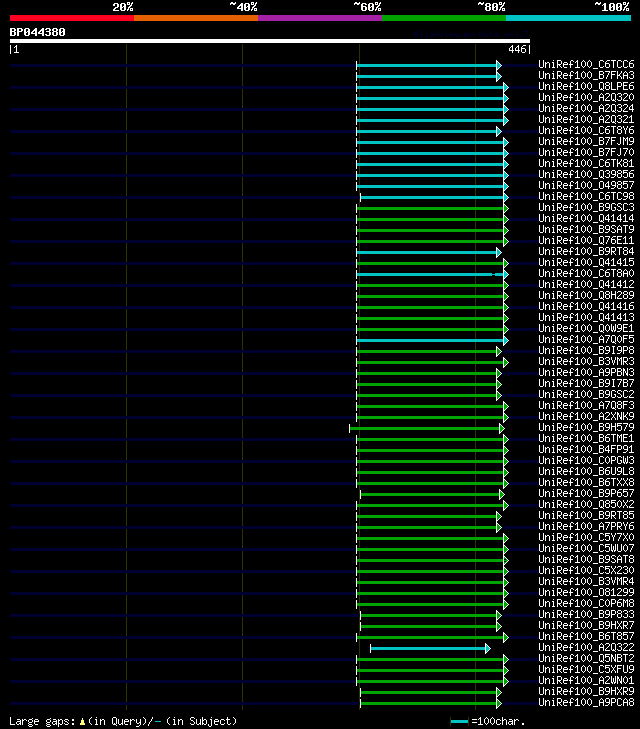
Task: Click the arrowhead of the UniRef100_Q8LPE6 alignment
Action: [x=506, y=87]
